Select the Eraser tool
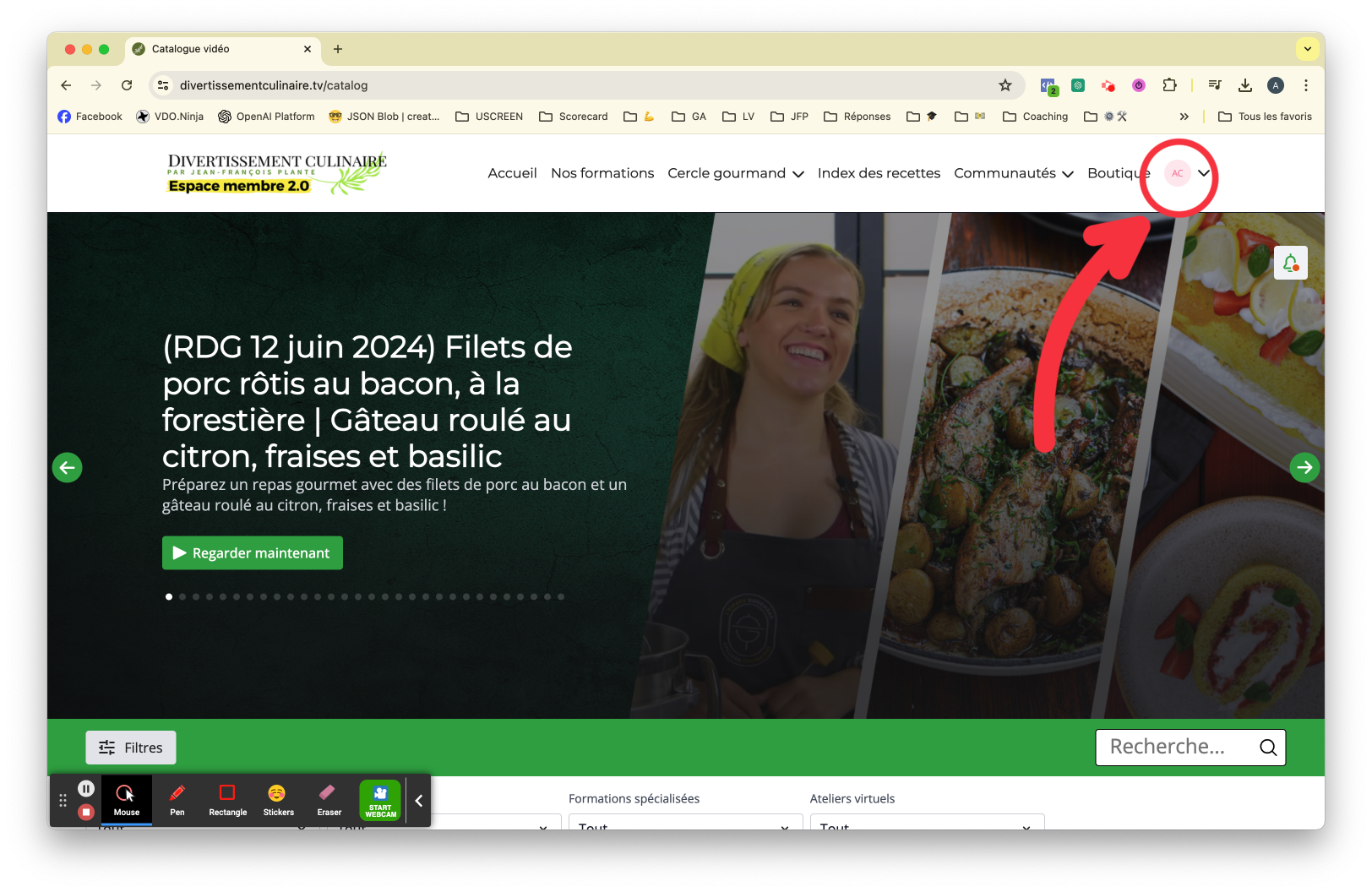This screenshot has height=892, width=1372. tap(329, 800)
